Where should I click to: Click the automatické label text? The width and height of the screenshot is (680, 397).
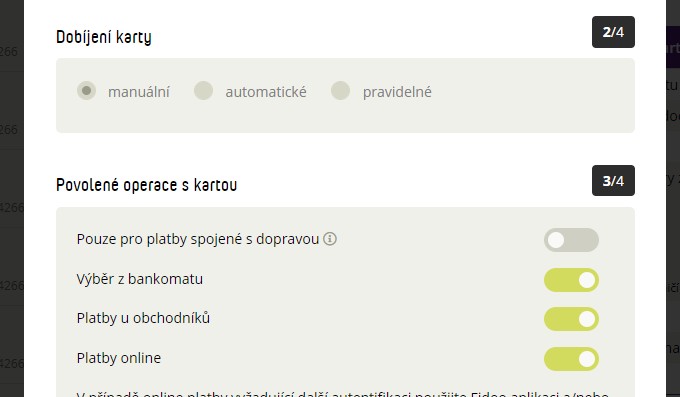coord(266,92)
